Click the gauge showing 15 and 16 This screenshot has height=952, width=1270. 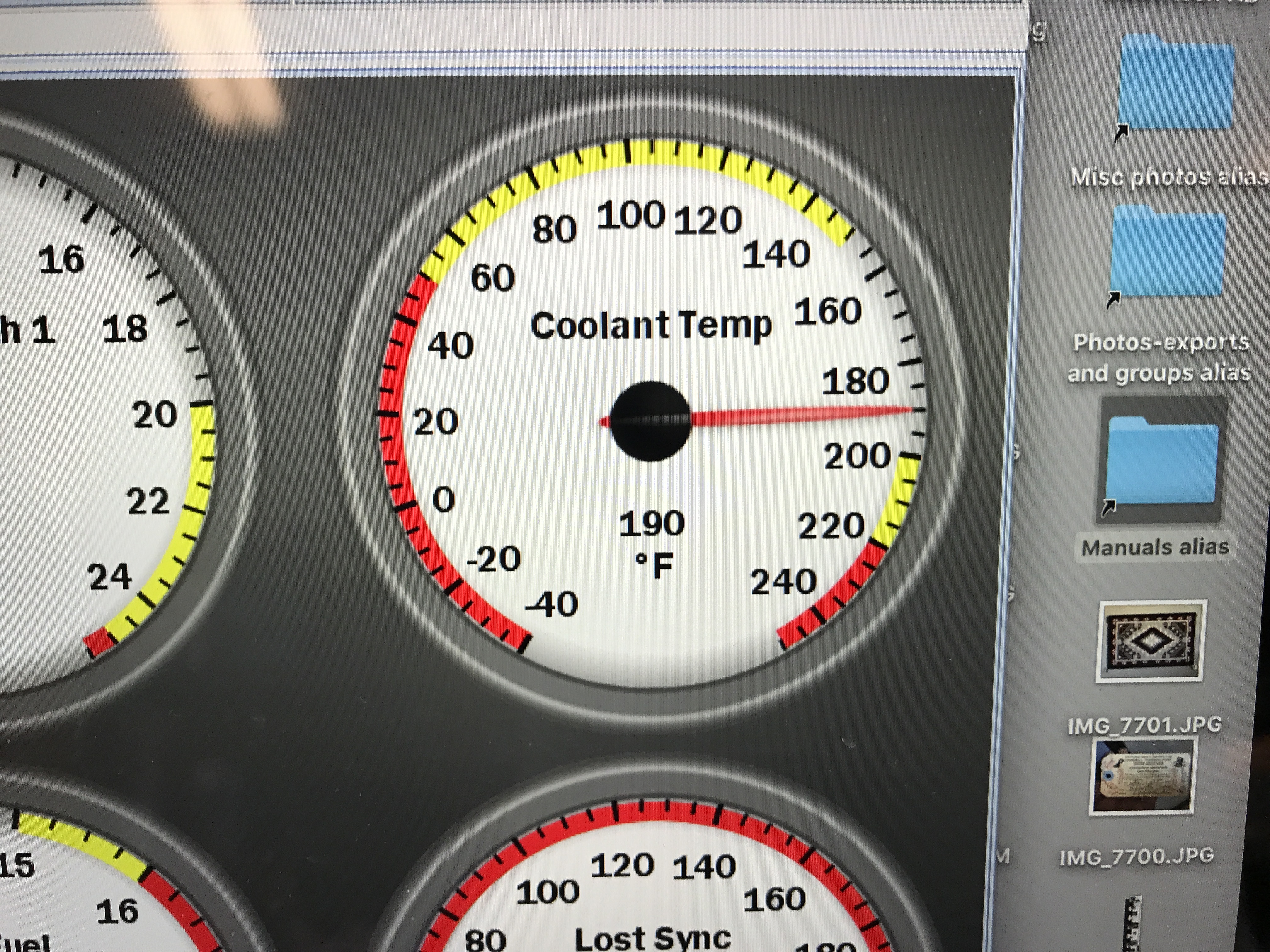click(x=86, y=895)
